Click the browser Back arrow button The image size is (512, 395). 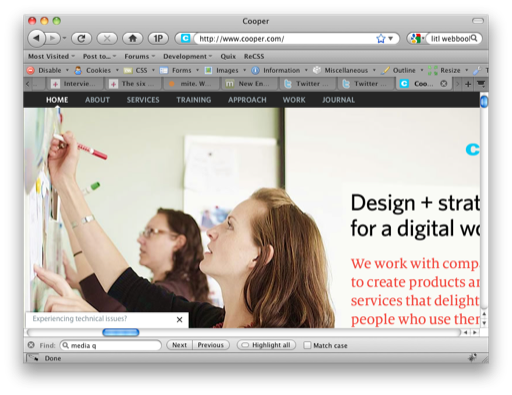click(36, 39)
